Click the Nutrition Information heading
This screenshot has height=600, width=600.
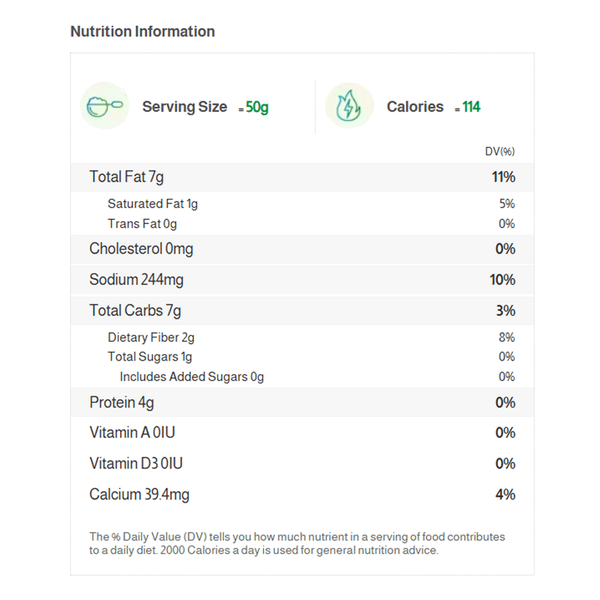click(x=142, y=32)
